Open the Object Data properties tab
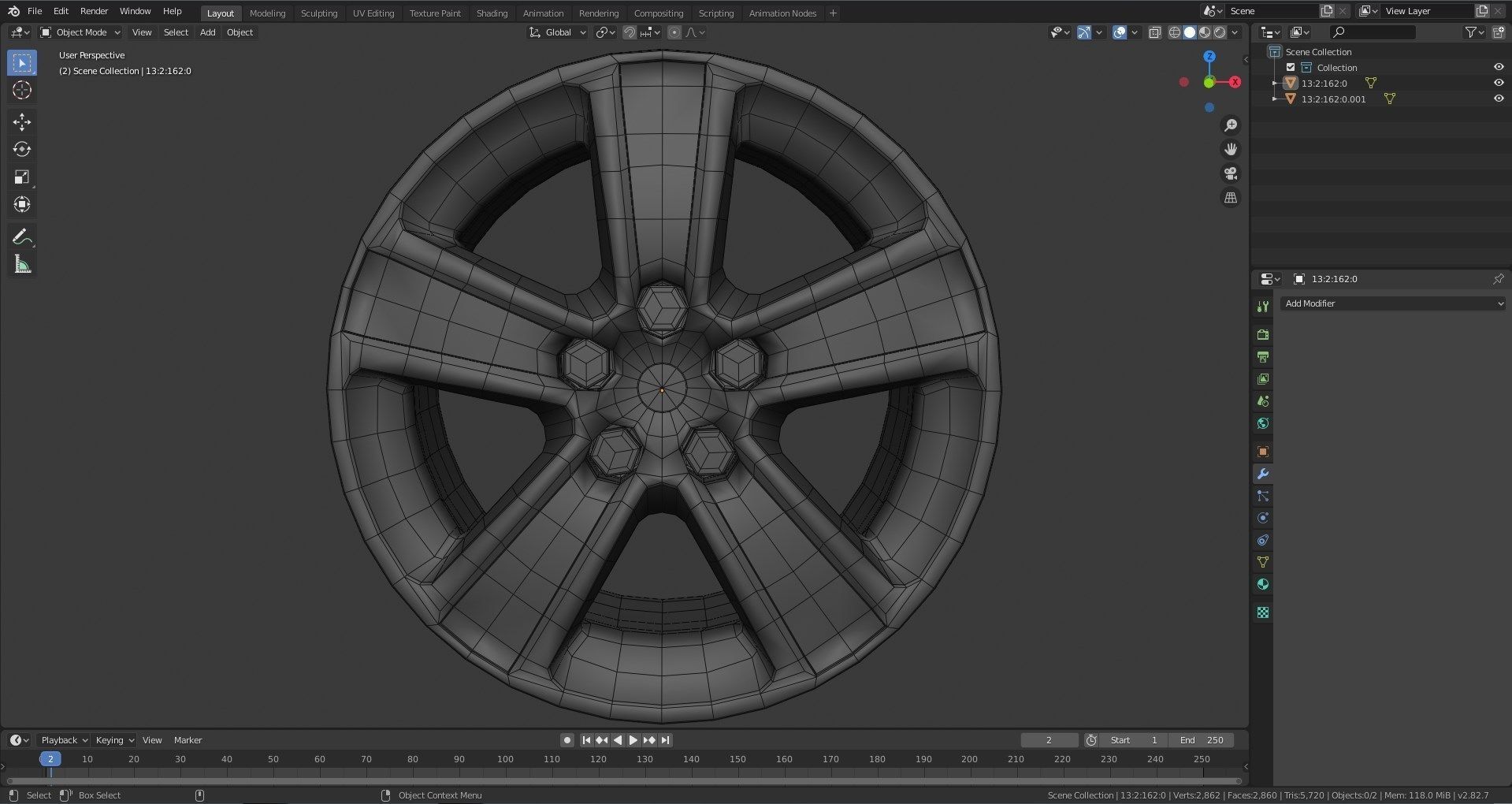 click(1263, 562)
